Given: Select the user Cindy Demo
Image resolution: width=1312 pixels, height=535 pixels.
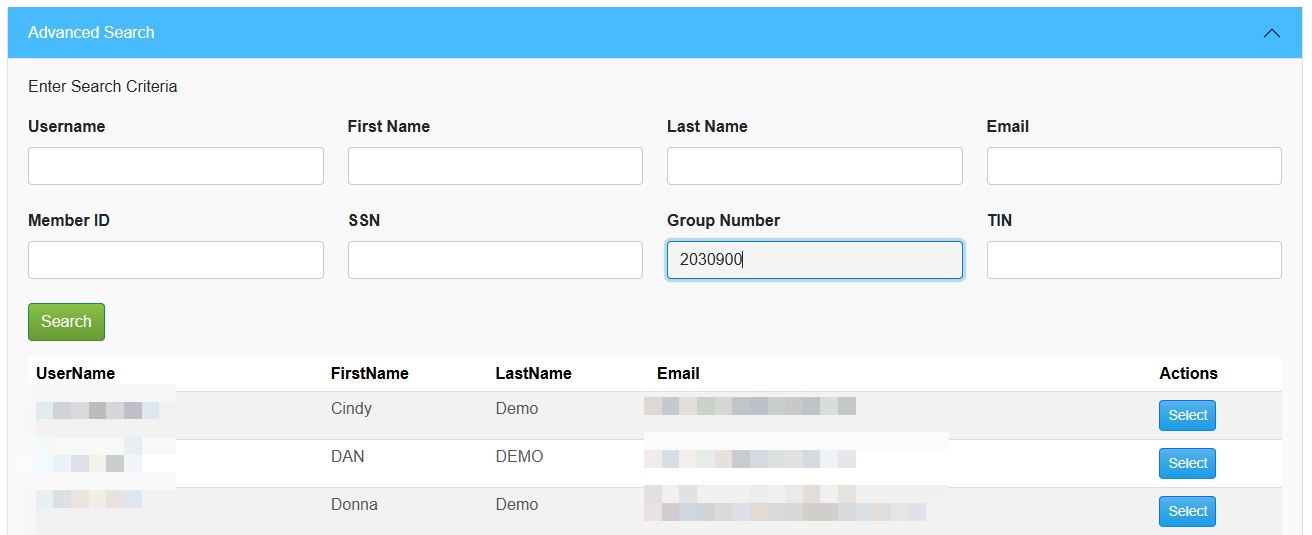Looking at the screenshot, I should click(1187, 415).
